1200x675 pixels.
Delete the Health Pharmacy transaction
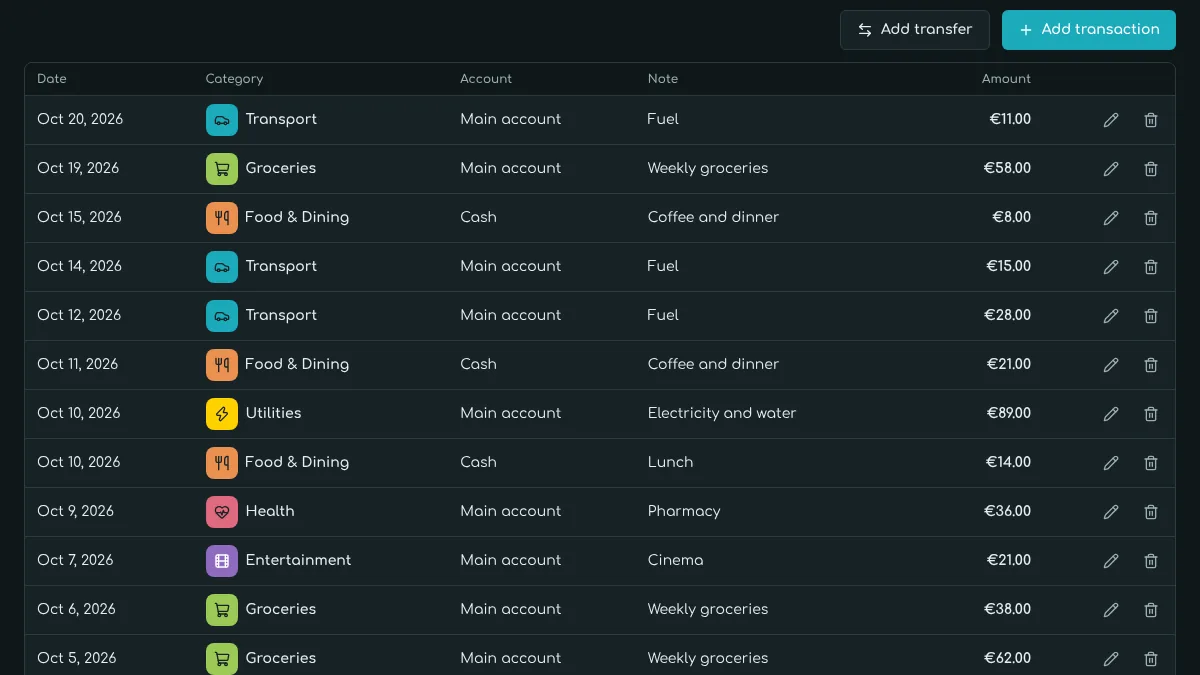[x=1151, y=512]
